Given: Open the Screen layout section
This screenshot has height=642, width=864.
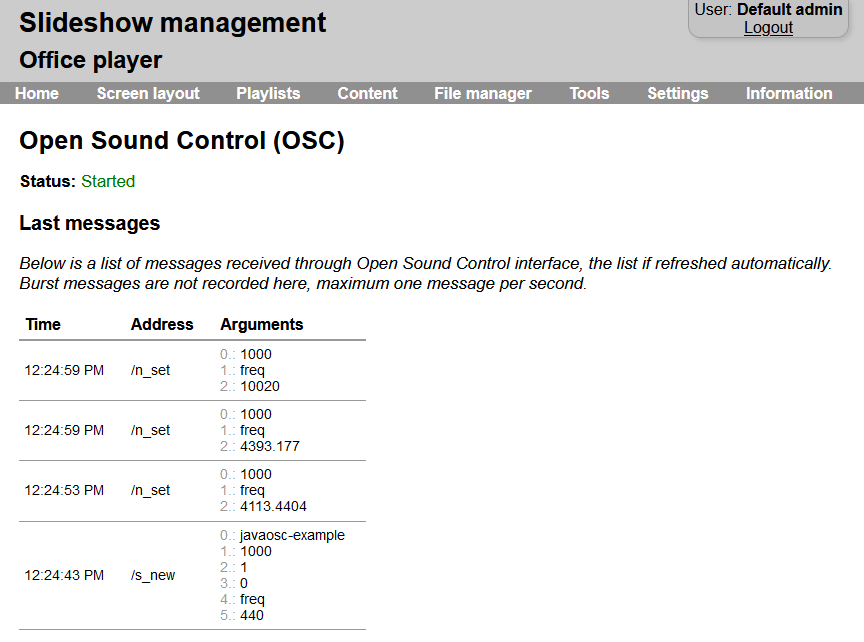Looking at the screenshot, I should (148, 93).
